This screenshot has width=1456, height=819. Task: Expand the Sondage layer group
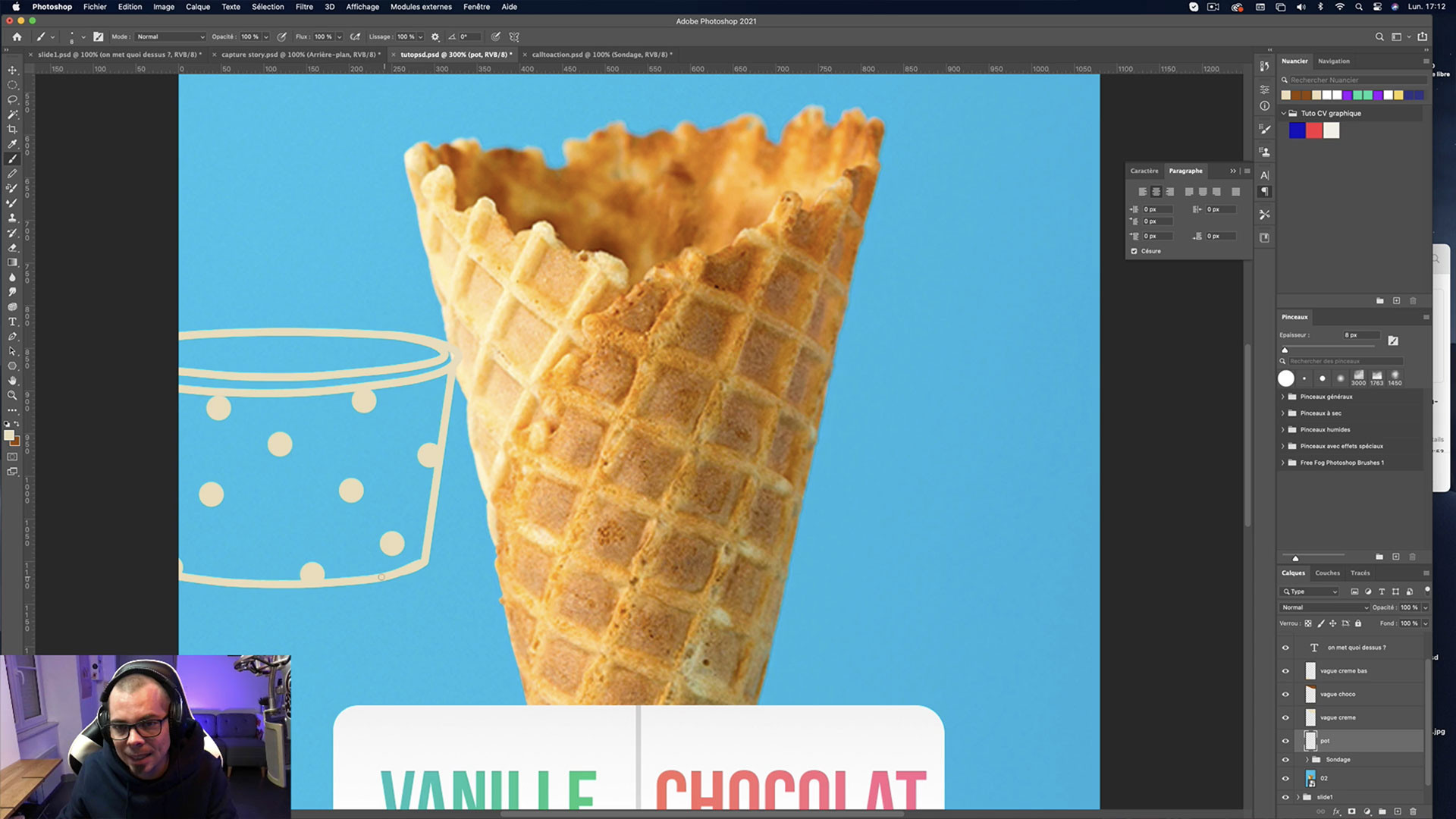point(1307,760)
